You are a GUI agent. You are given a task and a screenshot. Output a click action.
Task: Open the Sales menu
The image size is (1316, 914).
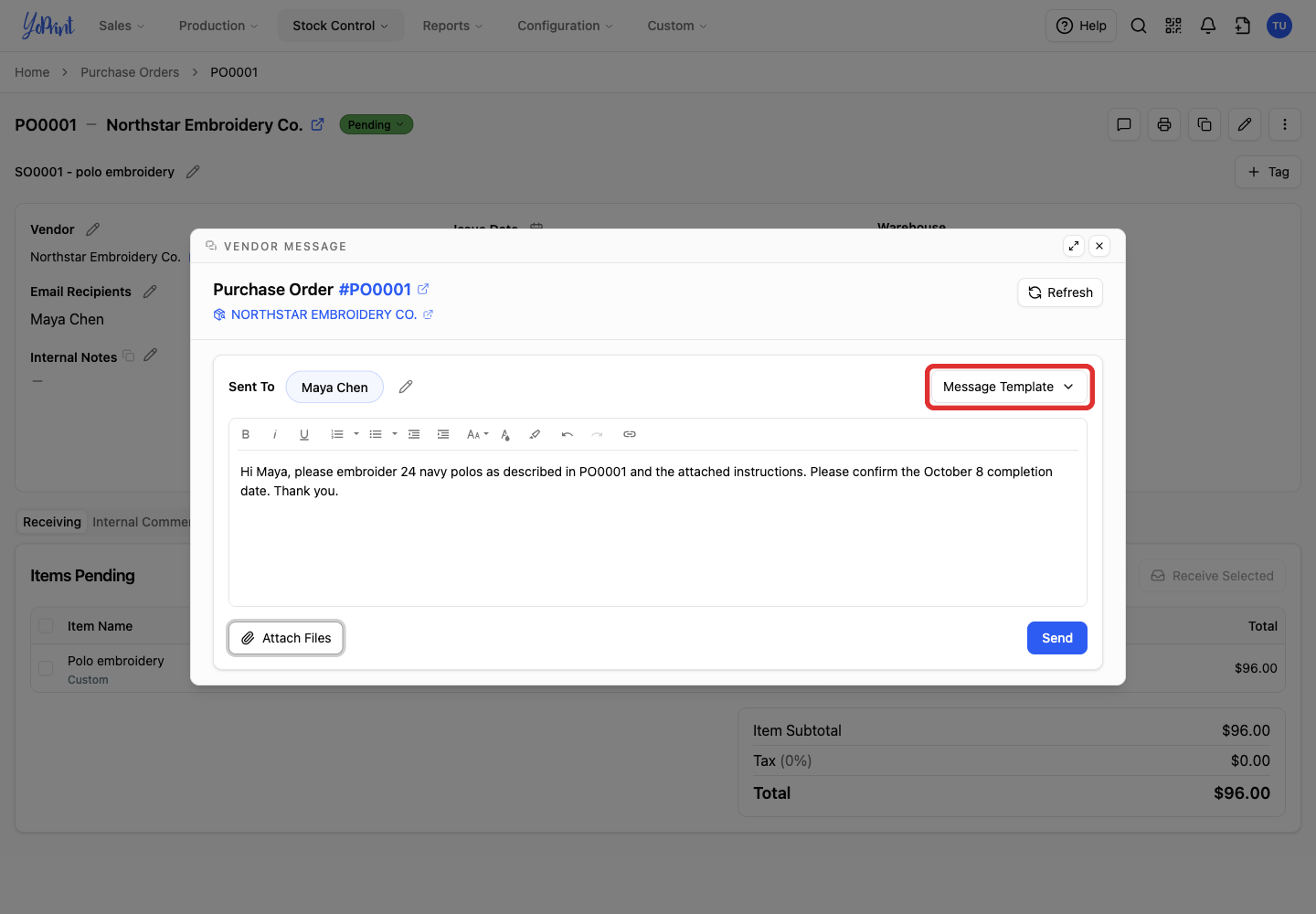(122, 26)
